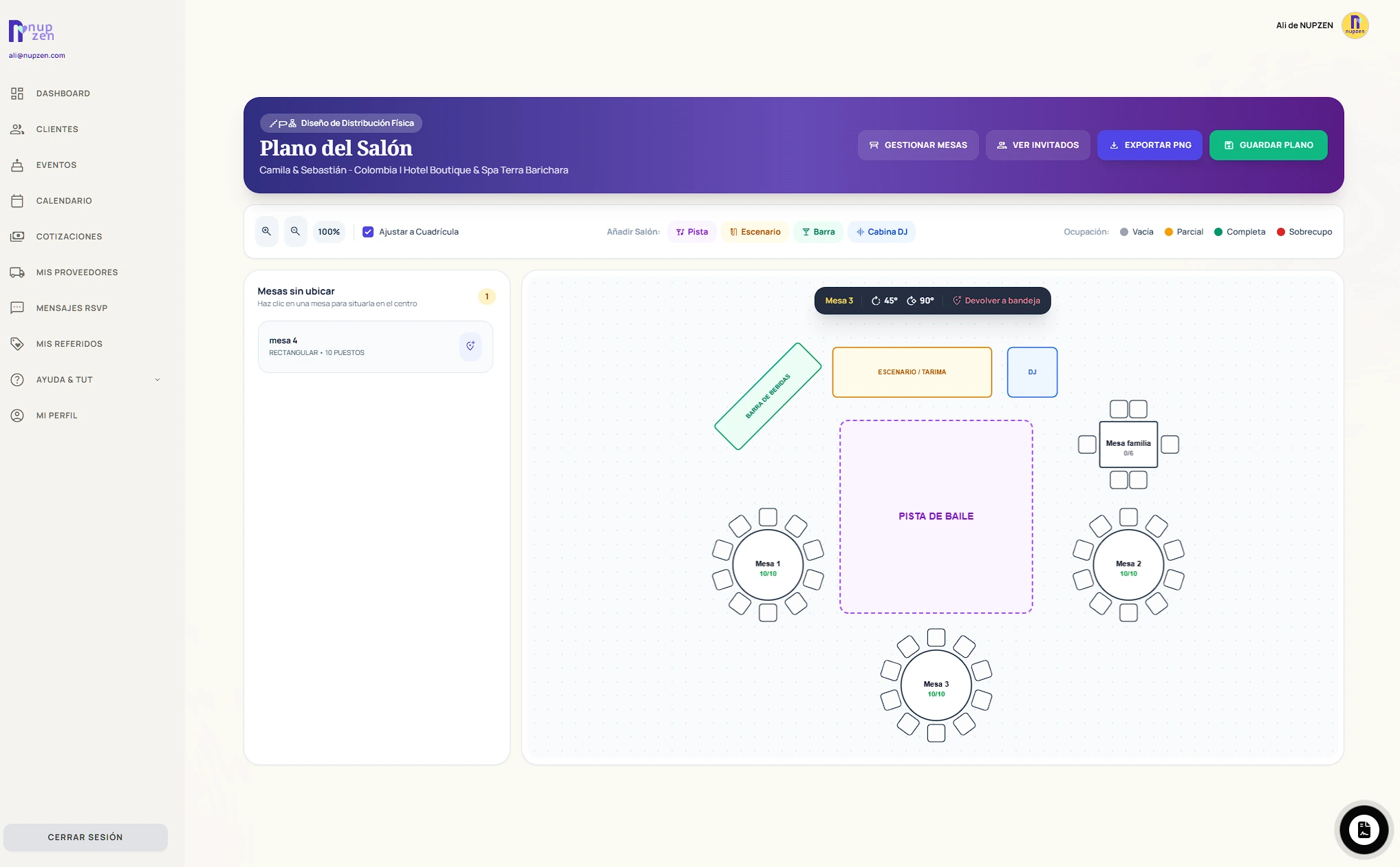Viewport: 1400px width, 867px height.
Task: Select the Mesa familia square table
Action: 1128,445
